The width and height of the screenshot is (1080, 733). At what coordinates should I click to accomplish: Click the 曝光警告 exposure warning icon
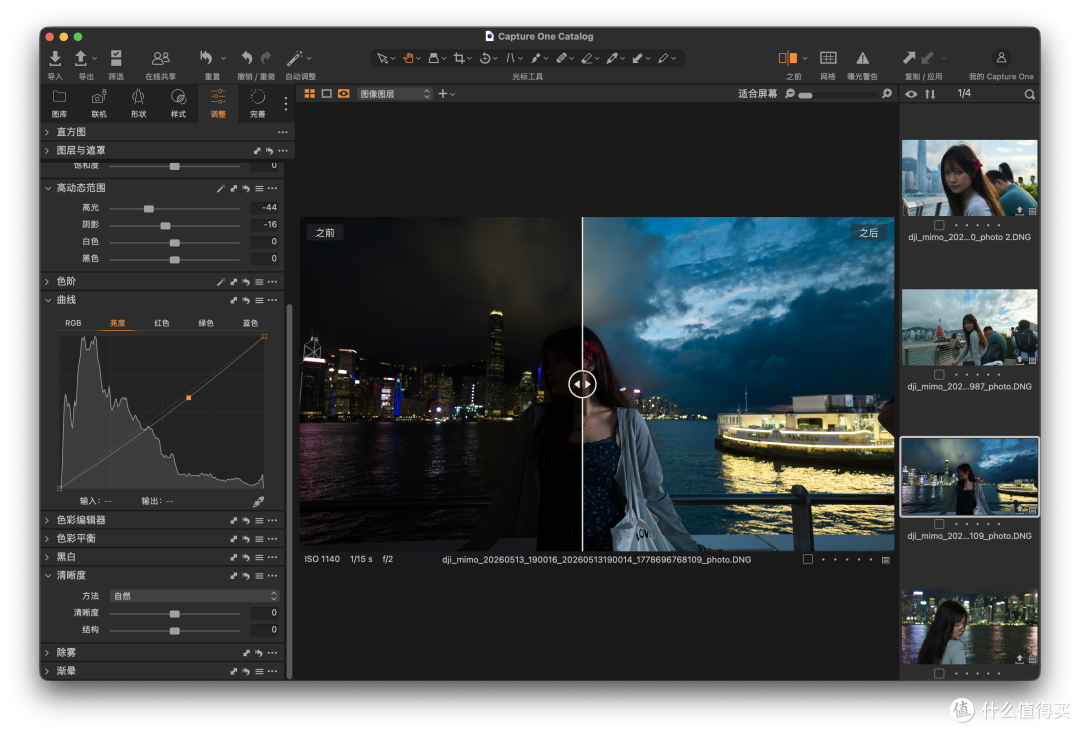862,58
